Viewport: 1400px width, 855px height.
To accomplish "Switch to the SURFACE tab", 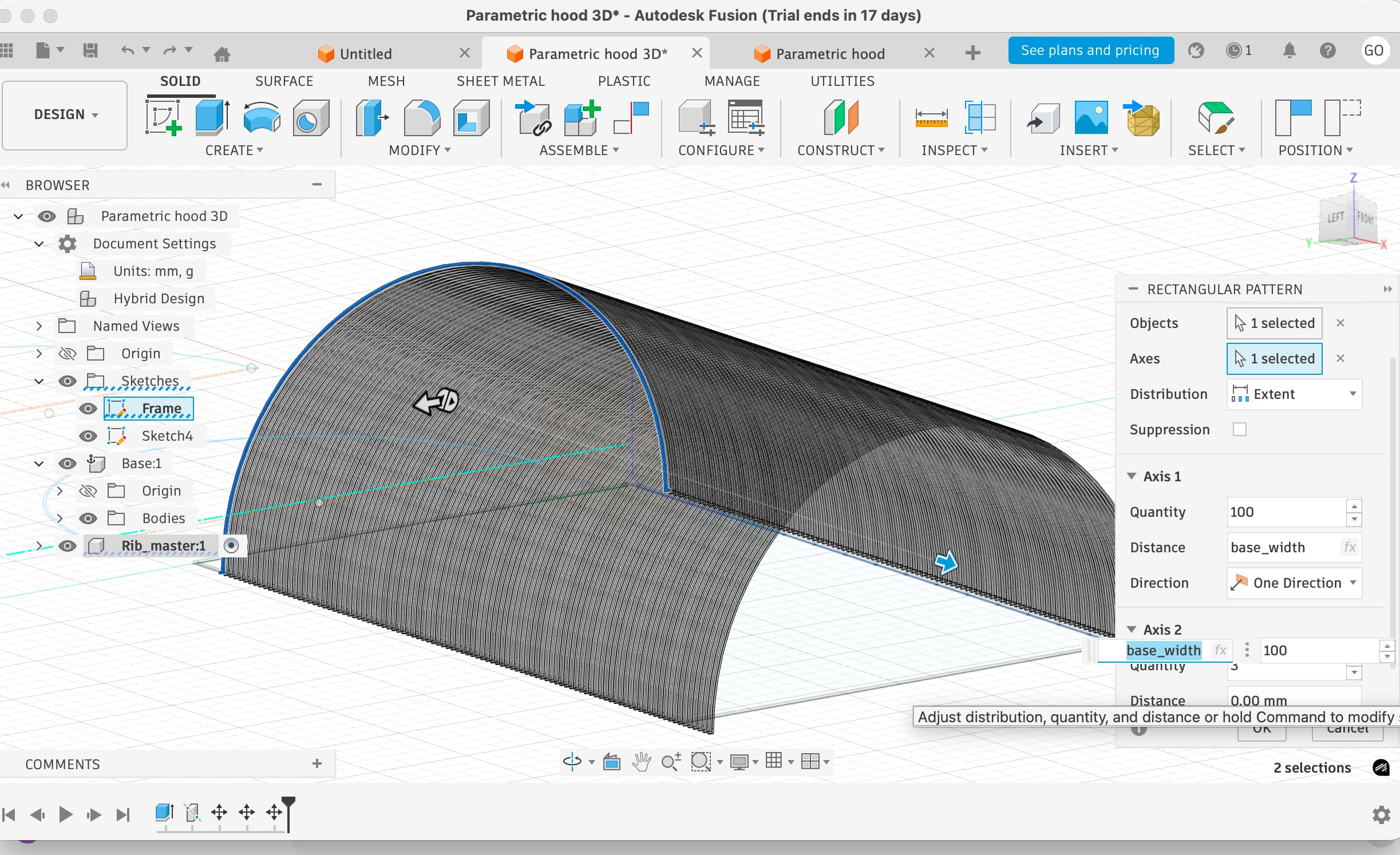I will pos(284,81).
